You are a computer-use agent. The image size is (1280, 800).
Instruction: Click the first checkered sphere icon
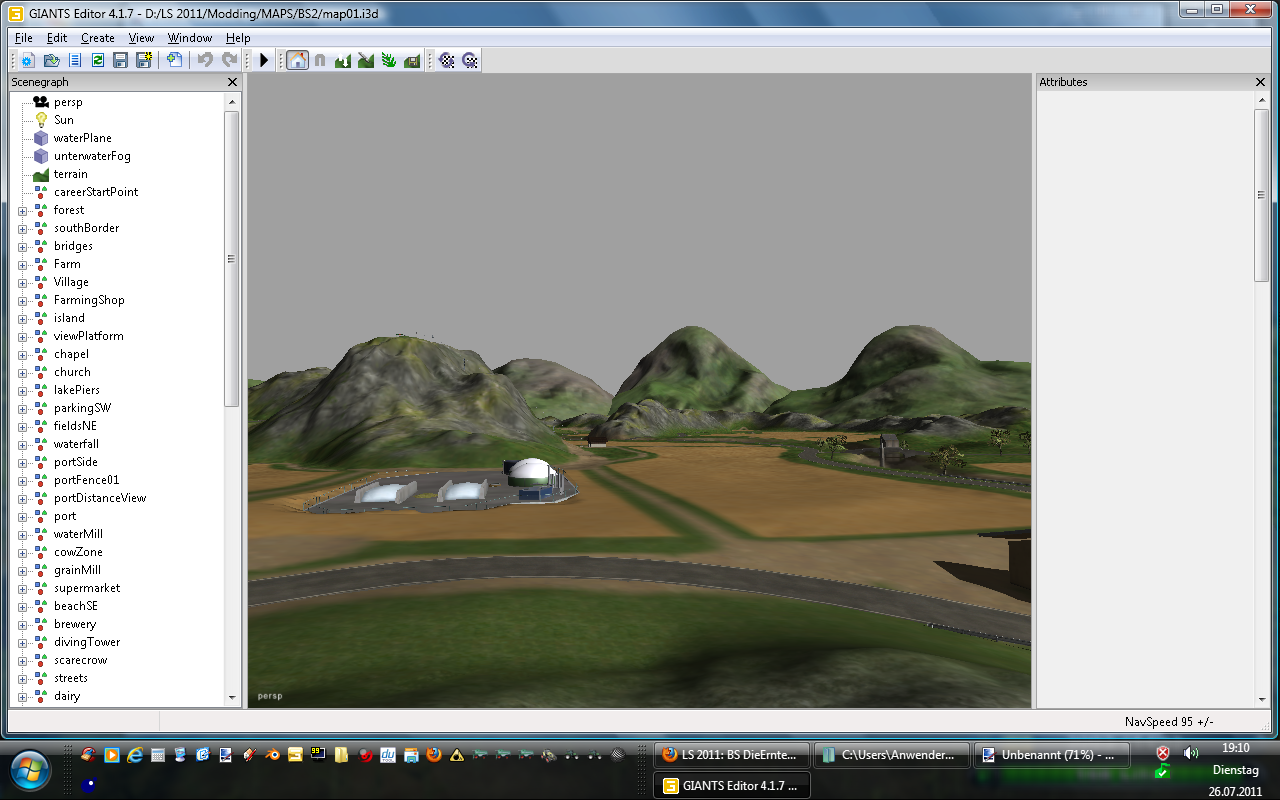[446, 60]
